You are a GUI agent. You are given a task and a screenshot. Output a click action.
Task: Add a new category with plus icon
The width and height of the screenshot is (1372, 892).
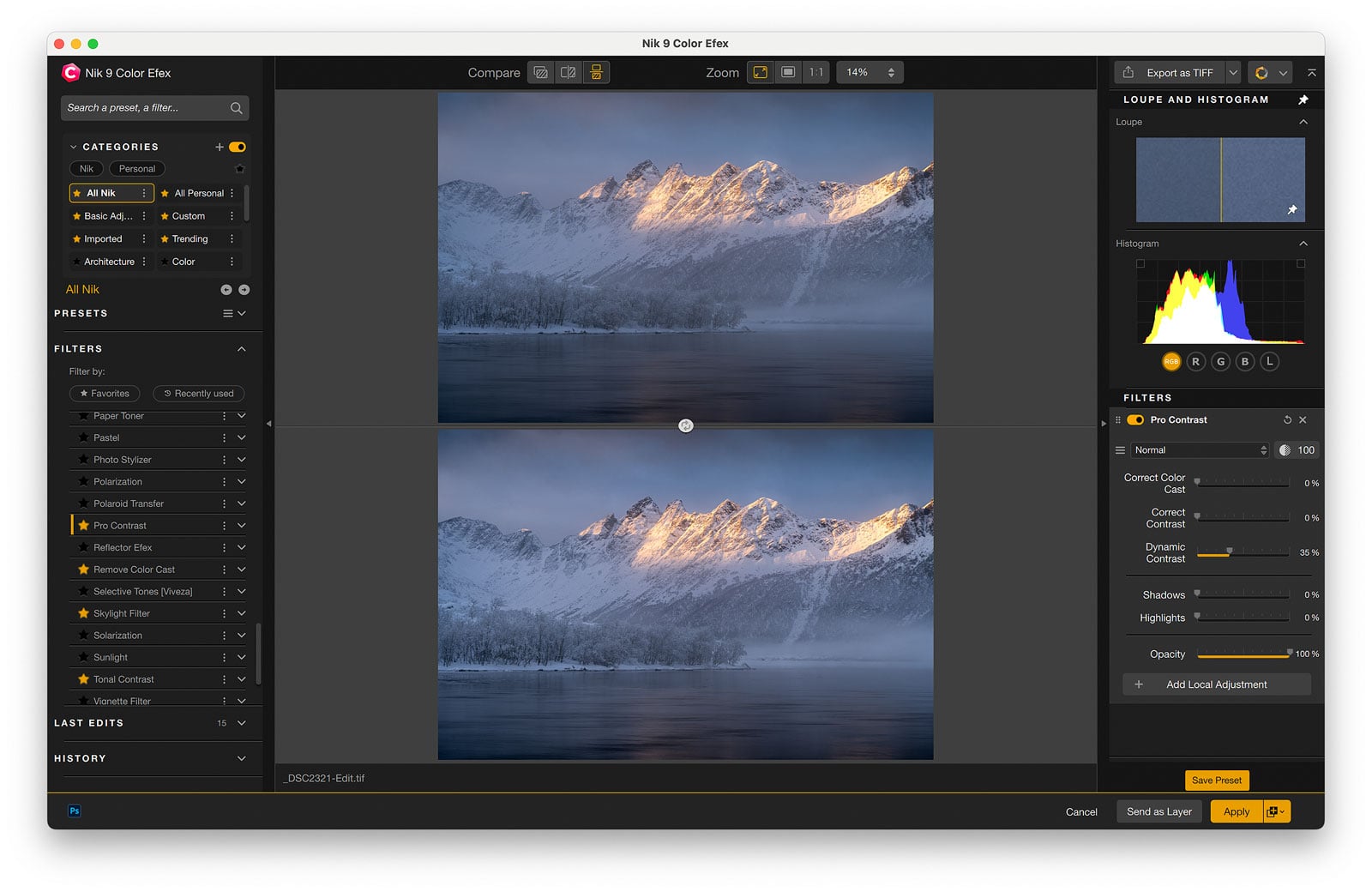click(220, 148)
